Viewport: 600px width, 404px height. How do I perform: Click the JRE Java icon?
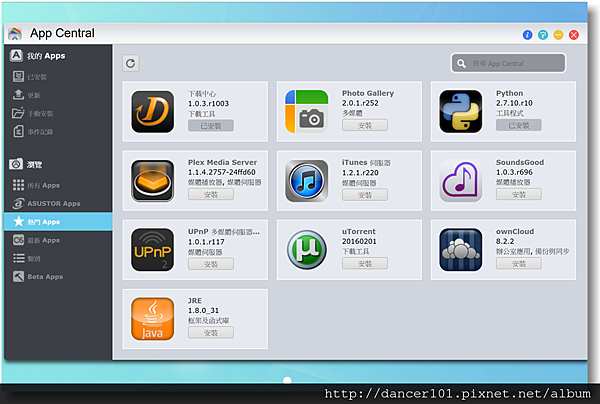(152, 319)
